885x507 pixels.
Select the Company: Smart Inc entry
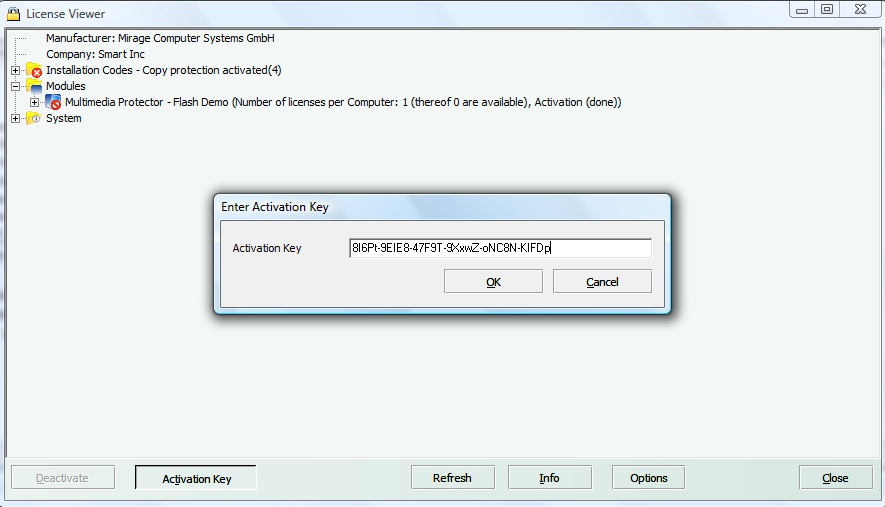point(95,54)
